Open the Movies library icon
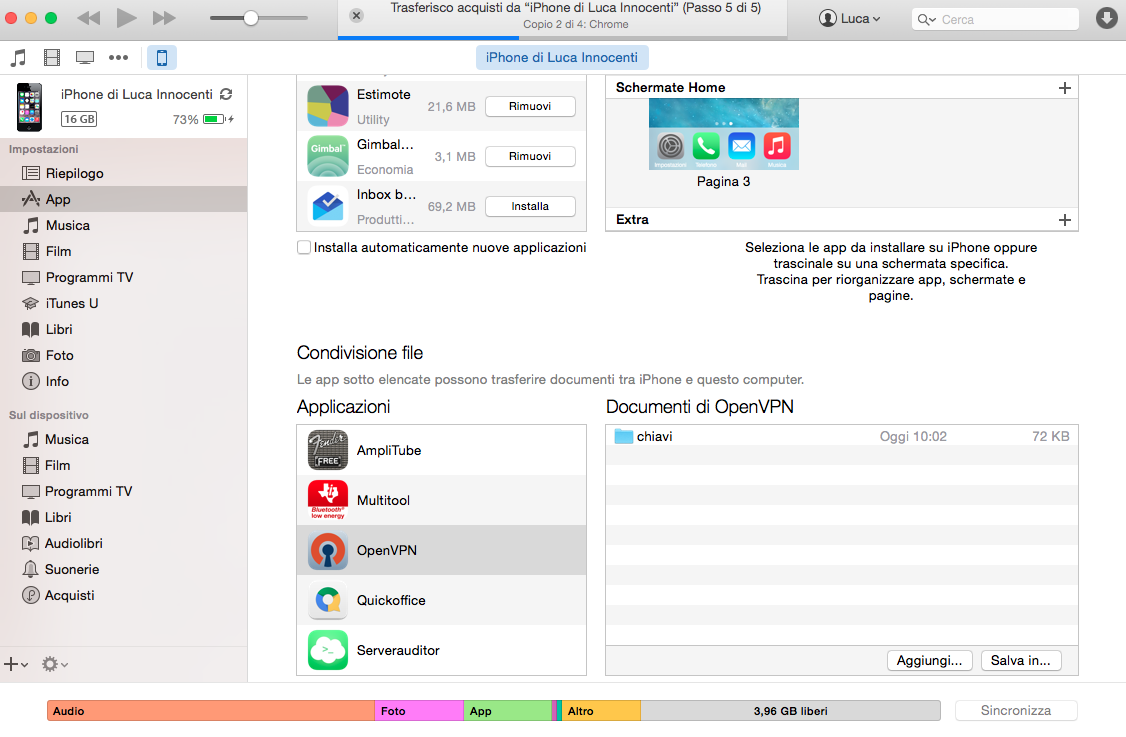 52,57
